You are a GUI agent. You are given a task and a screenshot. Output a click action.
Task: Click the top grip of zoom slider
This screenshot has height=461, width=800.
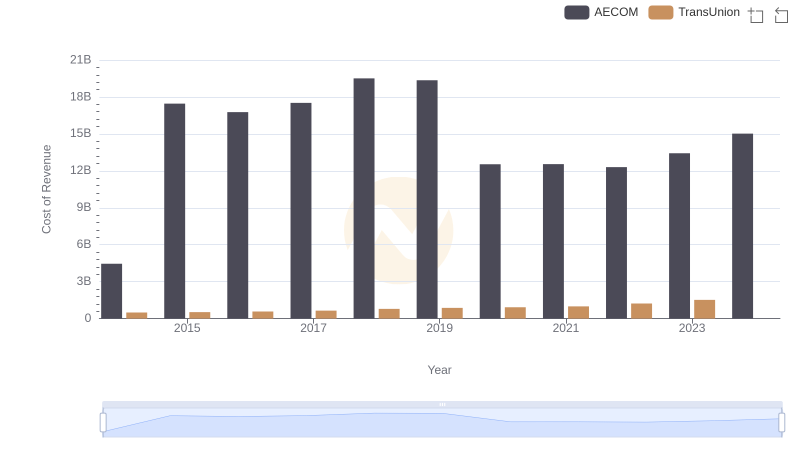tap(442, 404)
